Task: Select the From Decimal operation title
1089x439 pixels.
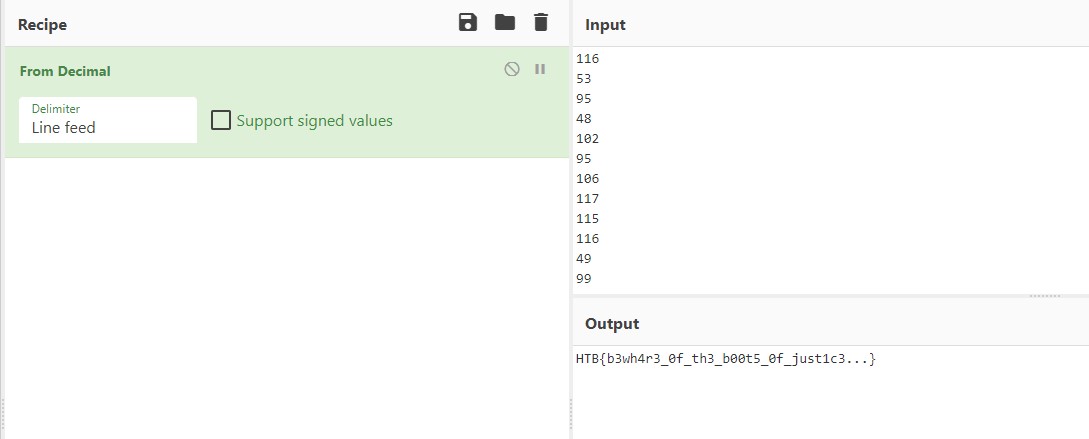Action: (x=65, y=72)
